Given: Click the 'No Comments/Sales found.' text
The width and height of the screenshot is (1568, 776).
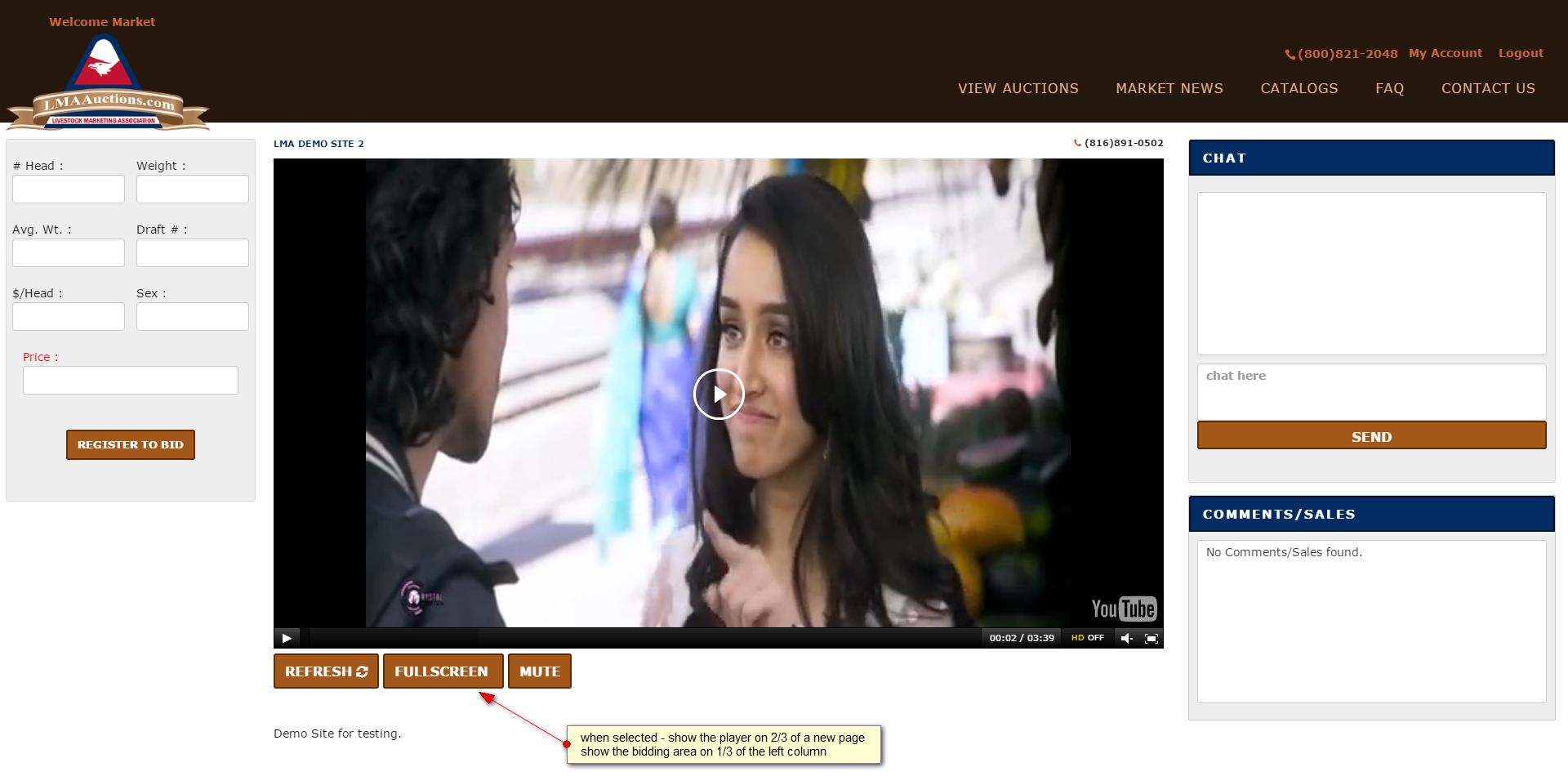Looking at the screenshot, I should [1284, 552].
